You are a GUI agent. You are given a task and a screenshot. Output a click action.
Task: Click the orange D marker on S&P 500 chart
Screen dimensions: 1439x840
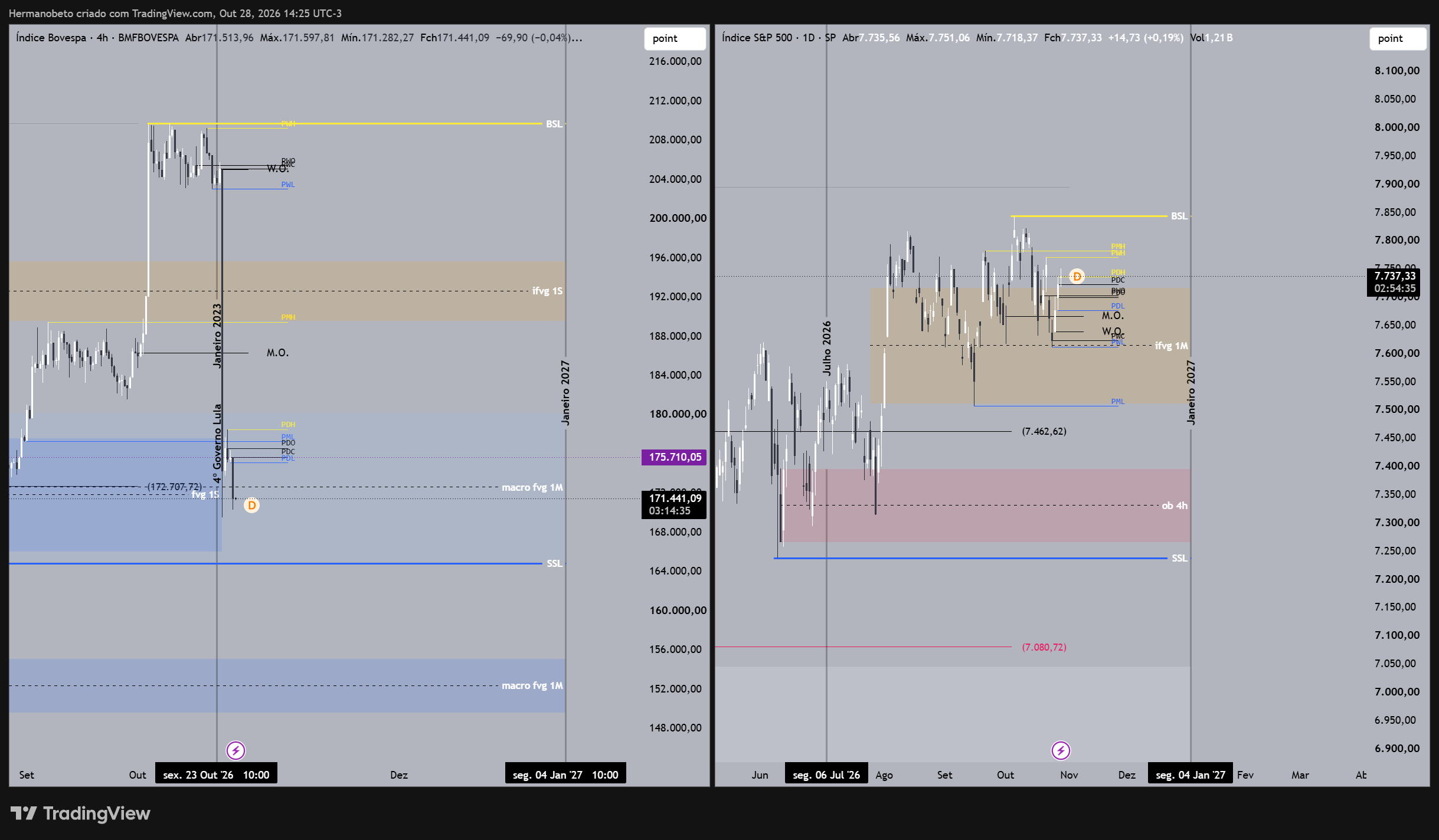coord(1077,276)
